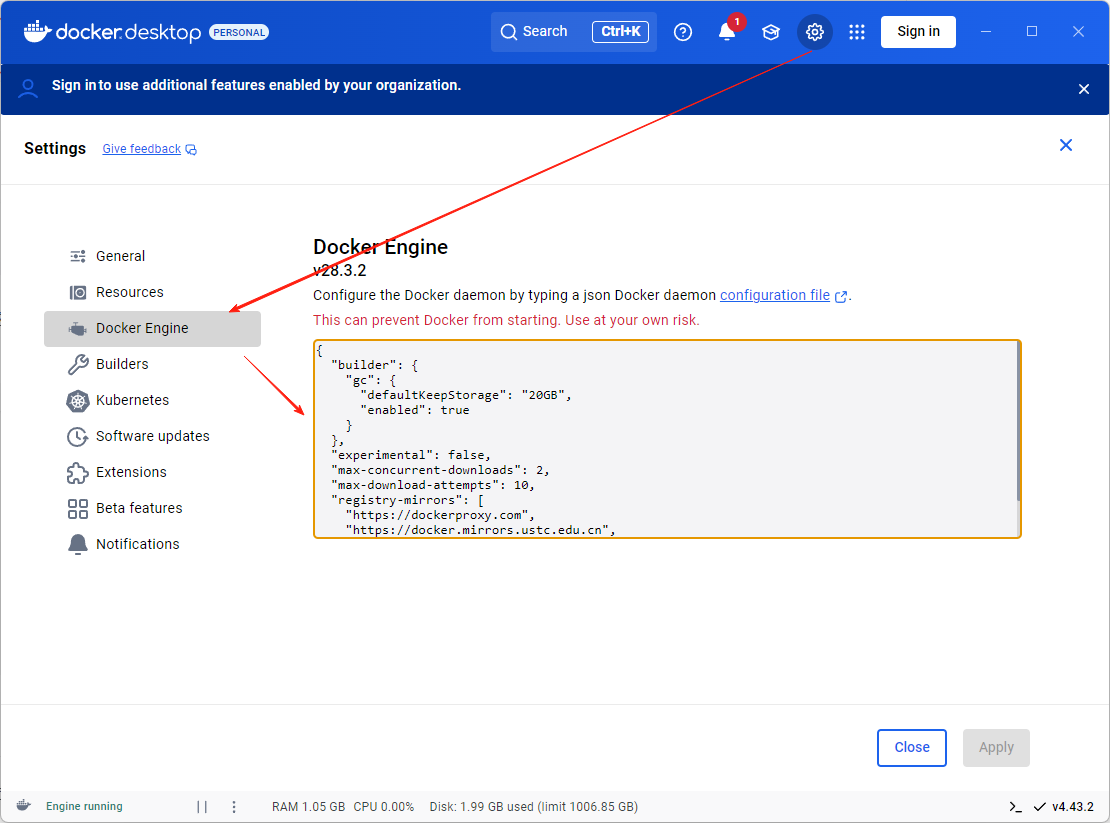
Task: Click the General sliders icon
Action: pos(78,256)
